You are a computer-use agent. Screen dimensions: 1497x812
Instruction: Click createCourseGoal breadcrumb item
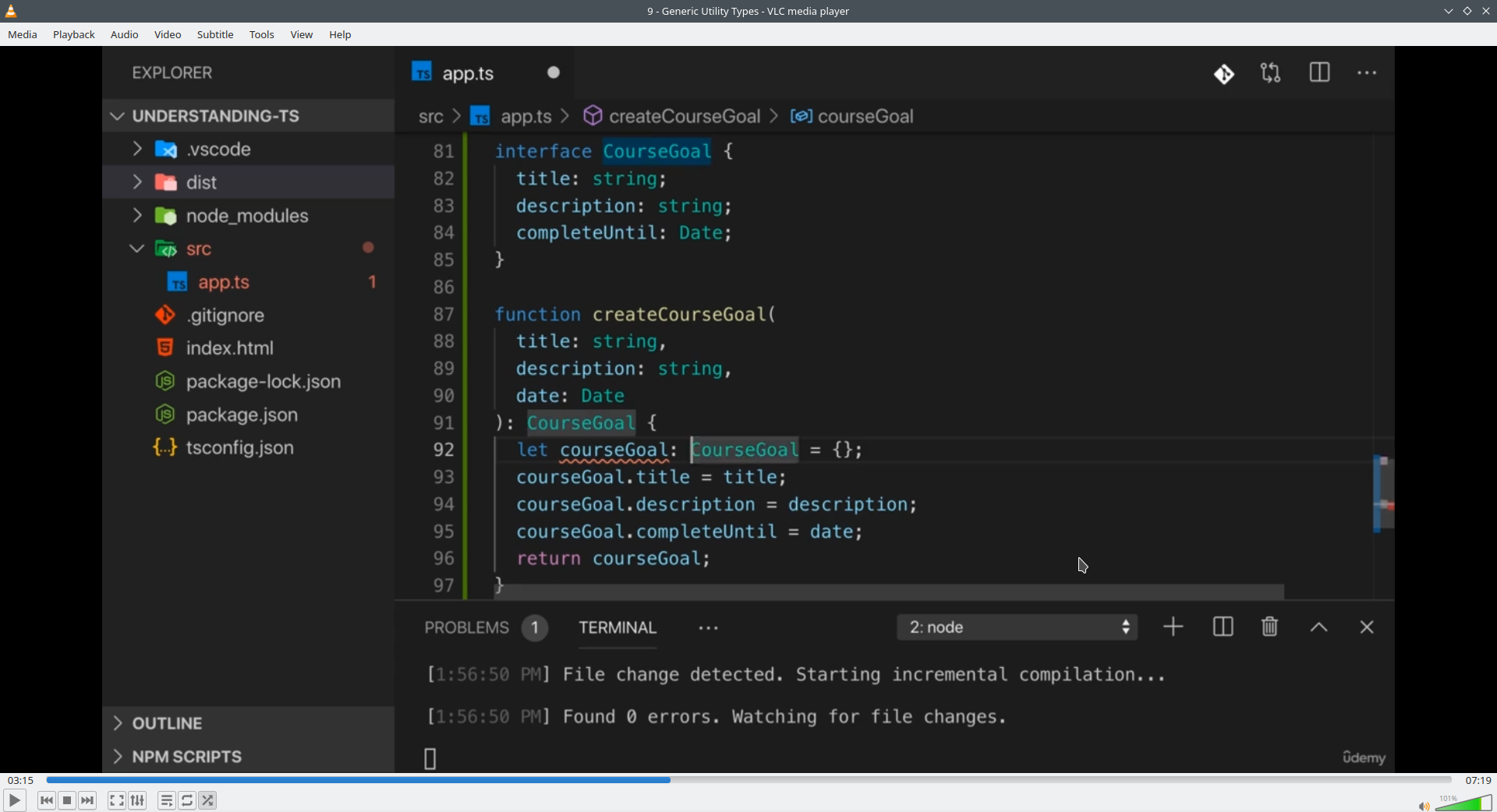(x=672, y=116)
